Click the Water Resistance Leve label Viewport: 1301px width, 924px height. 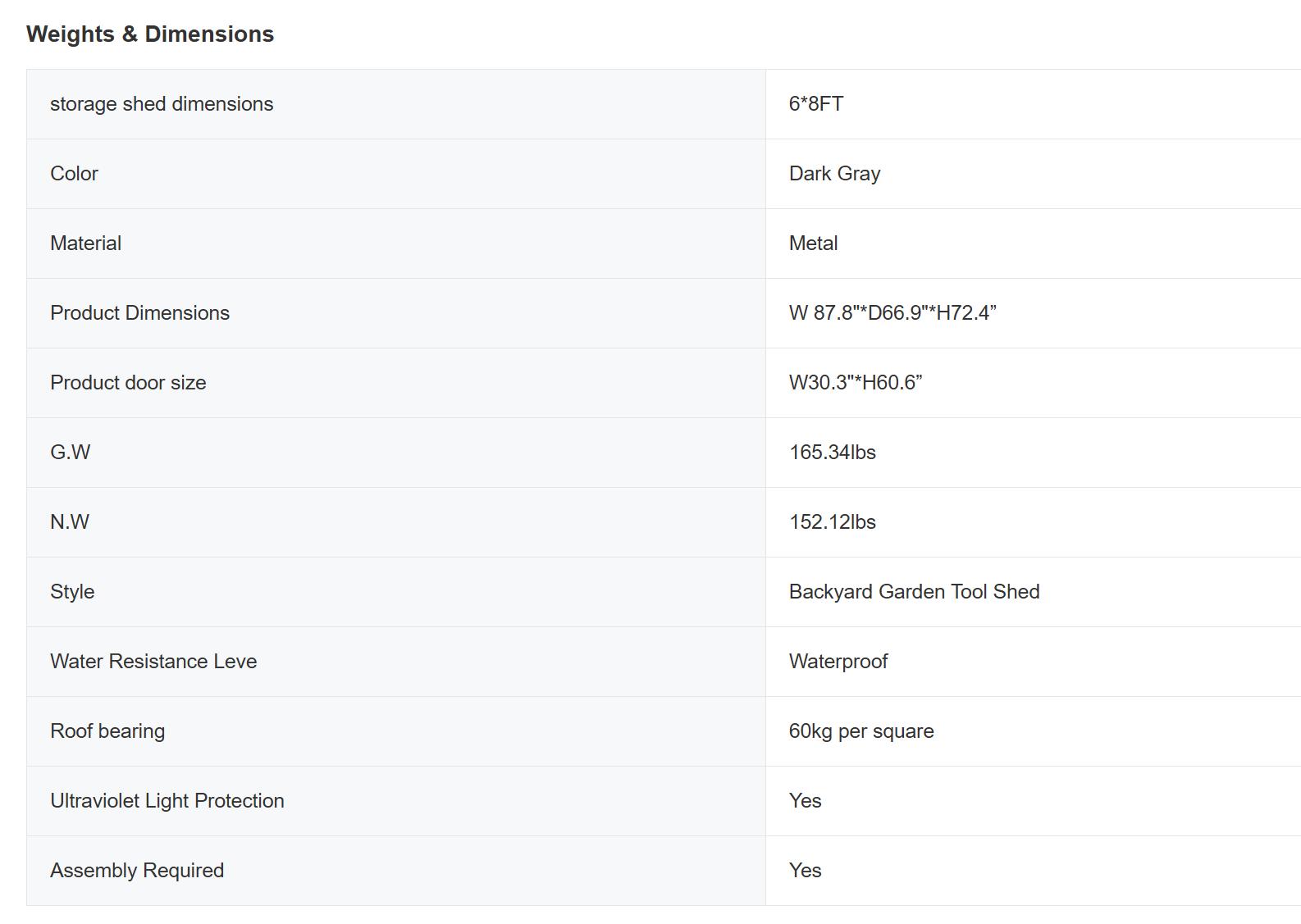pos(153,662)
